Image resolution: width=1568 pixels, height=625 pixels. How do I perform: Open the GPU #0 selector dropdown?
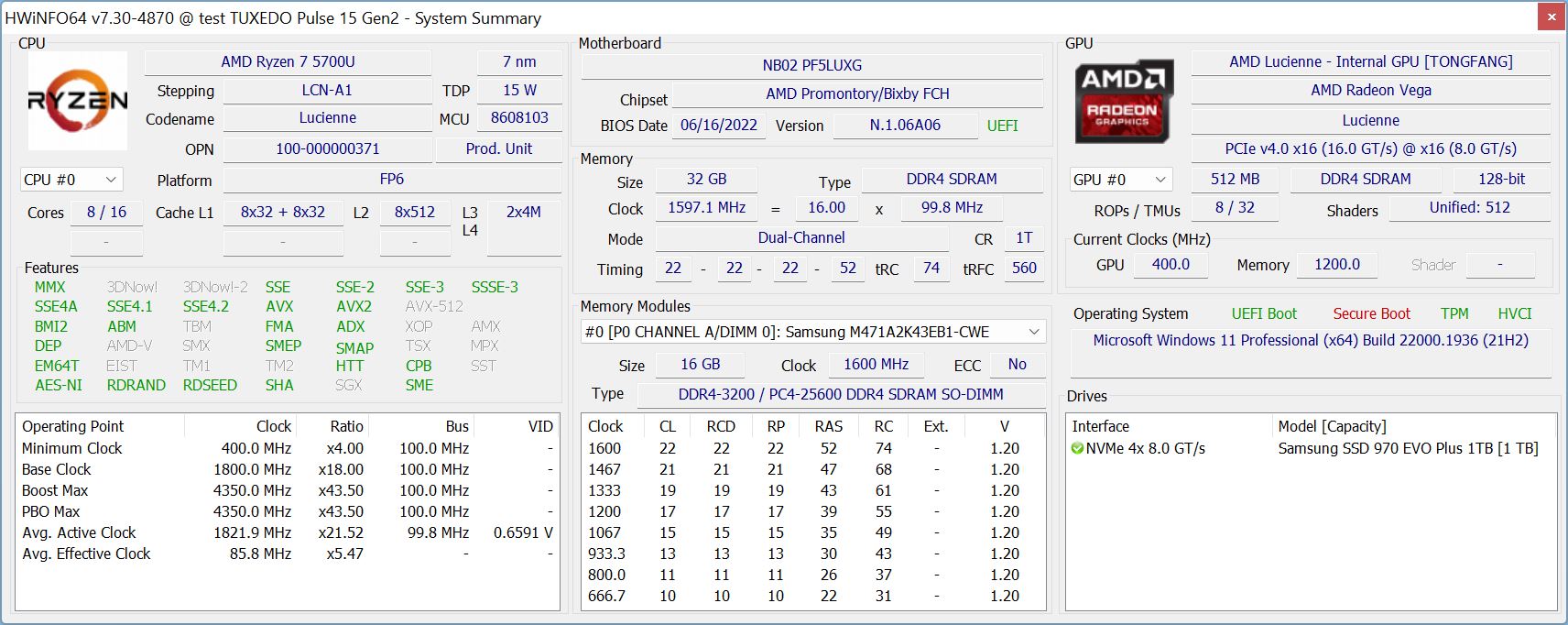click(1121, 180)
